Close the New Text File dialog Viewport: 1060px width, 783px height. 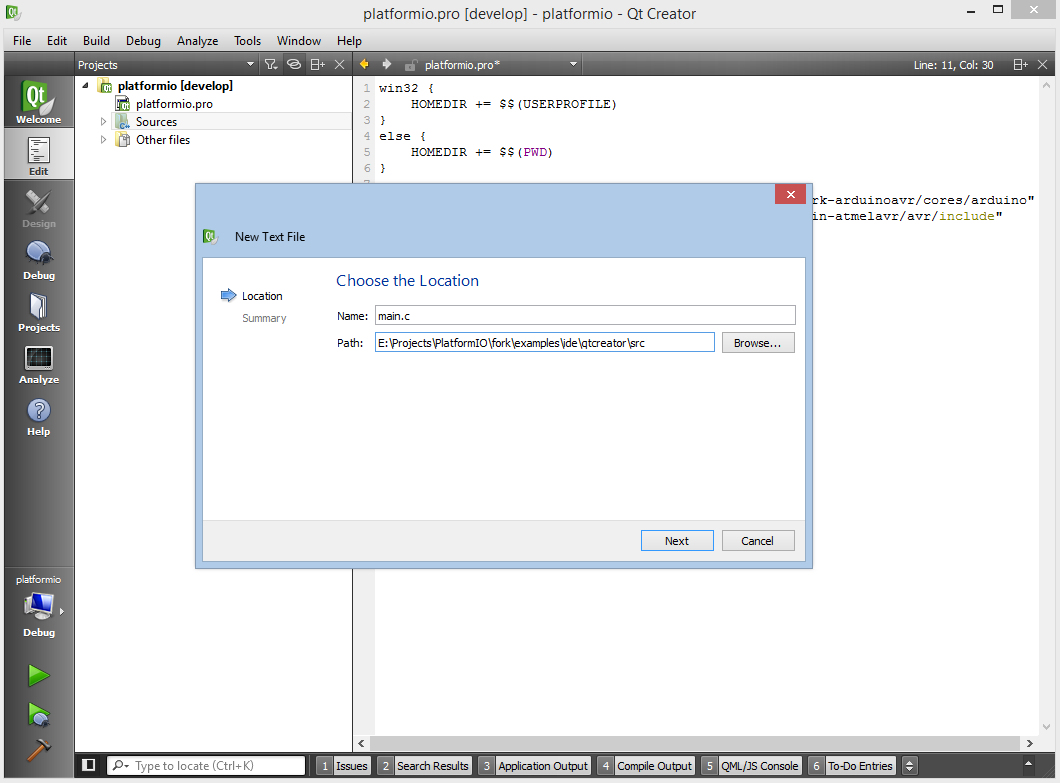[790, 194]
